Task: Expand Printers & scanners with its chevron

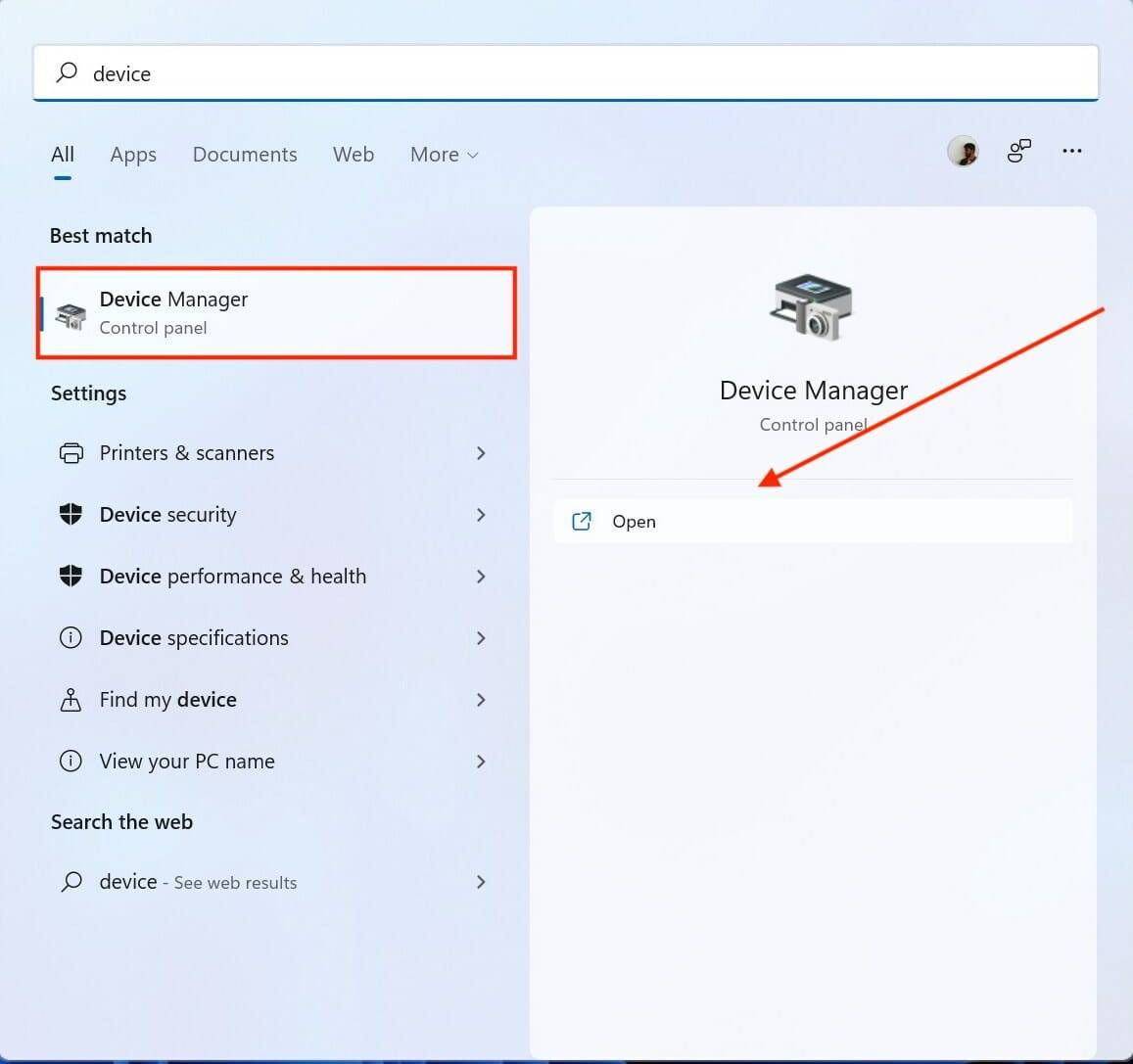Action: click(x=481, y=452)
